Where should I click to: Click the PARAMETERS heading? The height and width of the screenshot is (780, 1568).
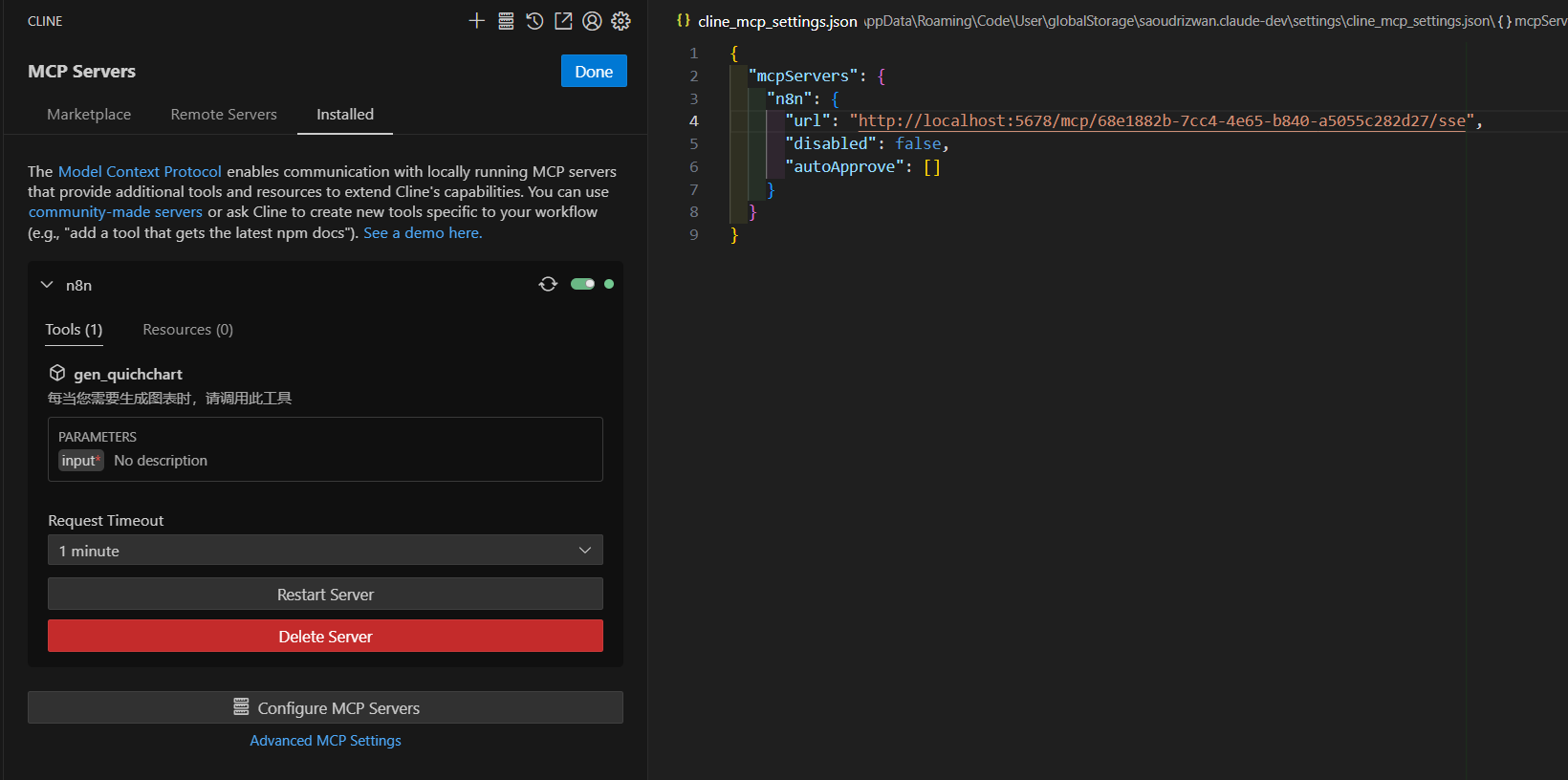tap(98, 437)
